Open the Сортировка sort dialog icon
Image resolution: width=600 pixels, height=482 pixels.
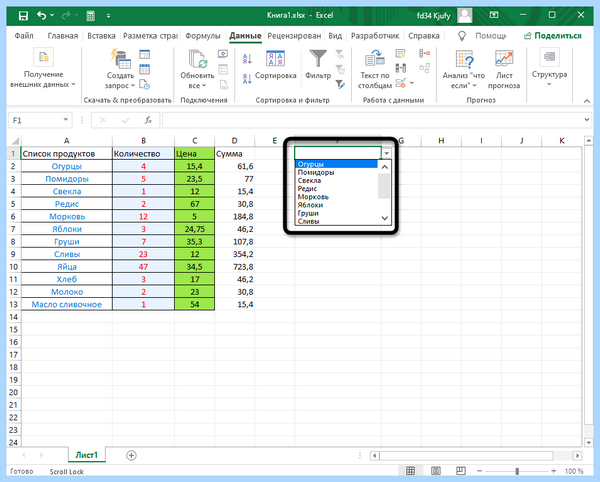pos(276,58)
